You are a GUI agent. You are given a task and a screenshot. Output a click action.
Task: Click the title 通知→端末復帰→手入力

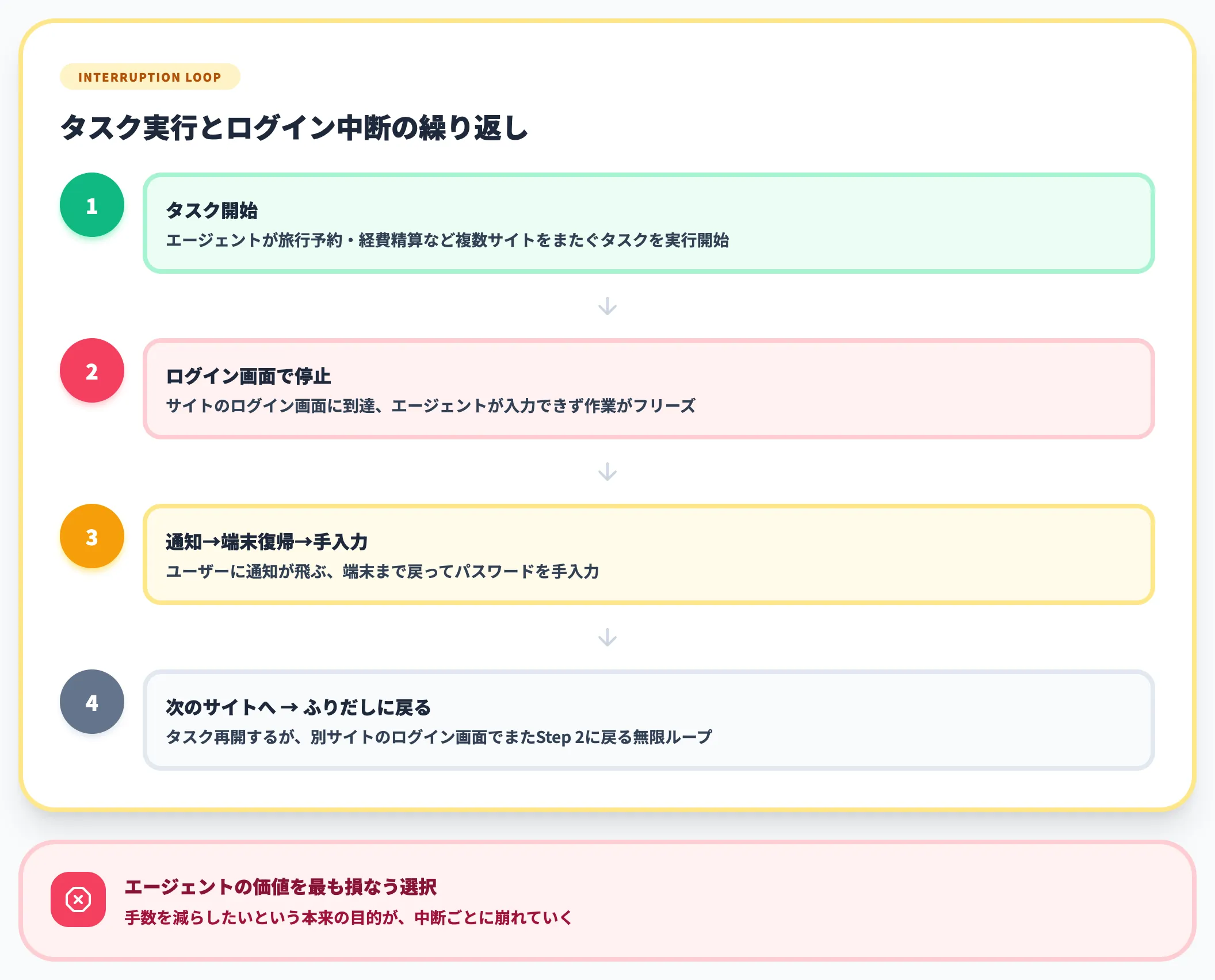(x=266, y=542)
